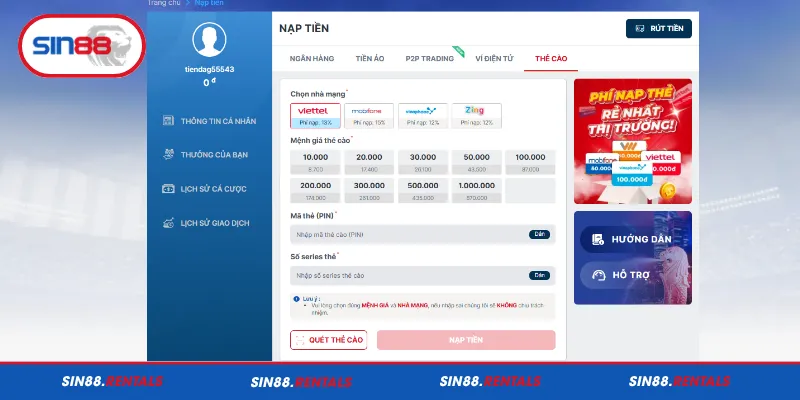Click the Nạp tiền breadcrumb link

209,3
